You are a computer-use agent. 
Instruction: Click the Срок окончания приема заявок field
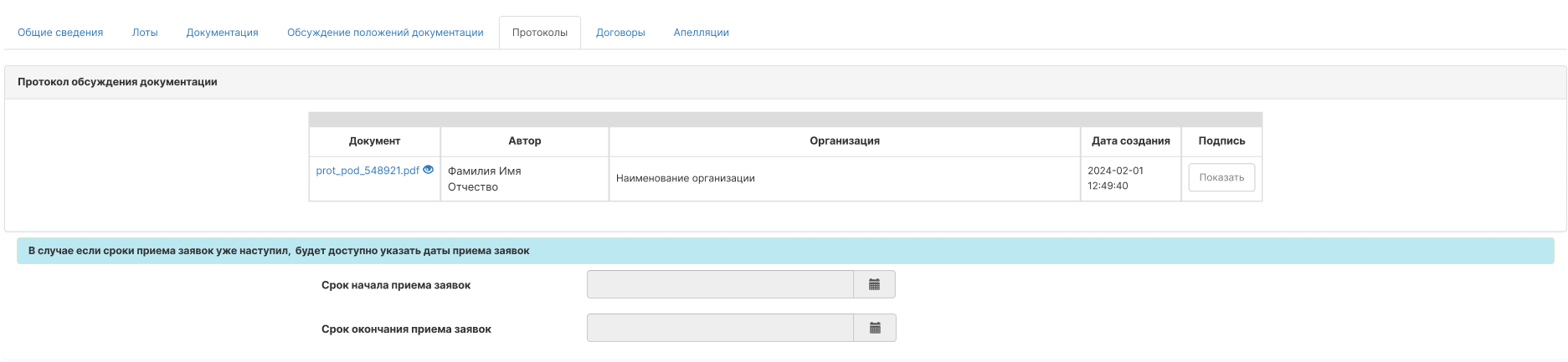tap(720, 328)
